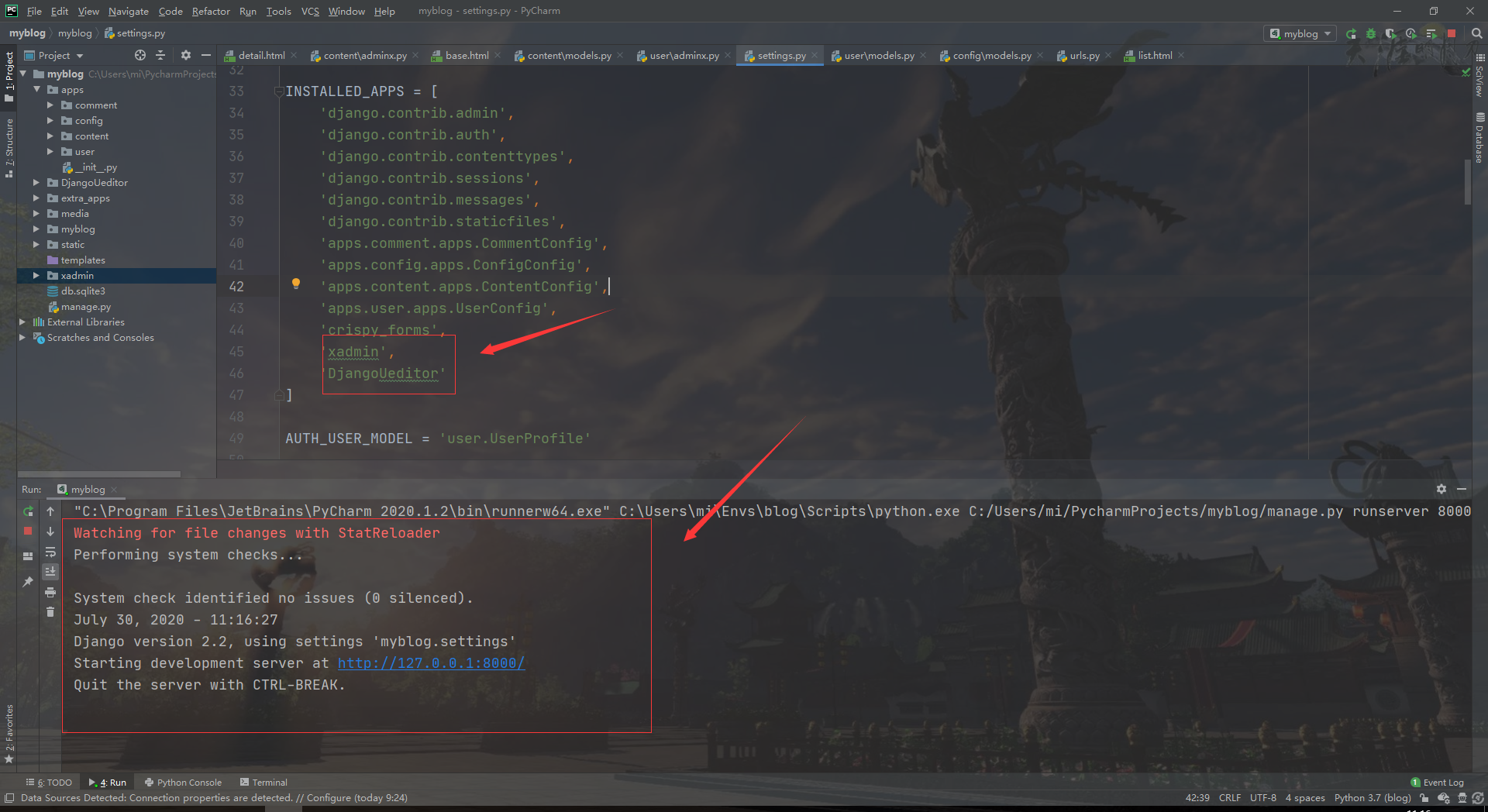Screen dimensions: 1488x812
Task: Toggle soft-wrap in console
Action: [x=50, y=552]
